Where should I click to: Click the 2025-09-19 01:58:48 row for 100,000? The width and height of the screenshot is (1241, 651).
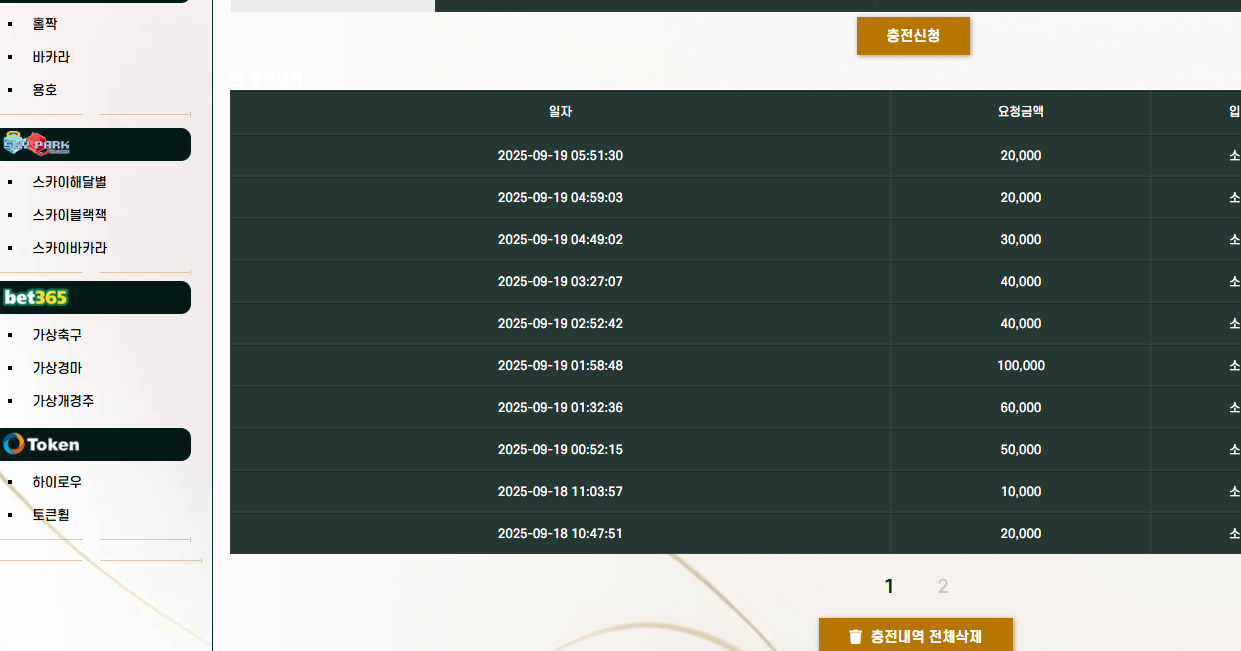[735, 366]
